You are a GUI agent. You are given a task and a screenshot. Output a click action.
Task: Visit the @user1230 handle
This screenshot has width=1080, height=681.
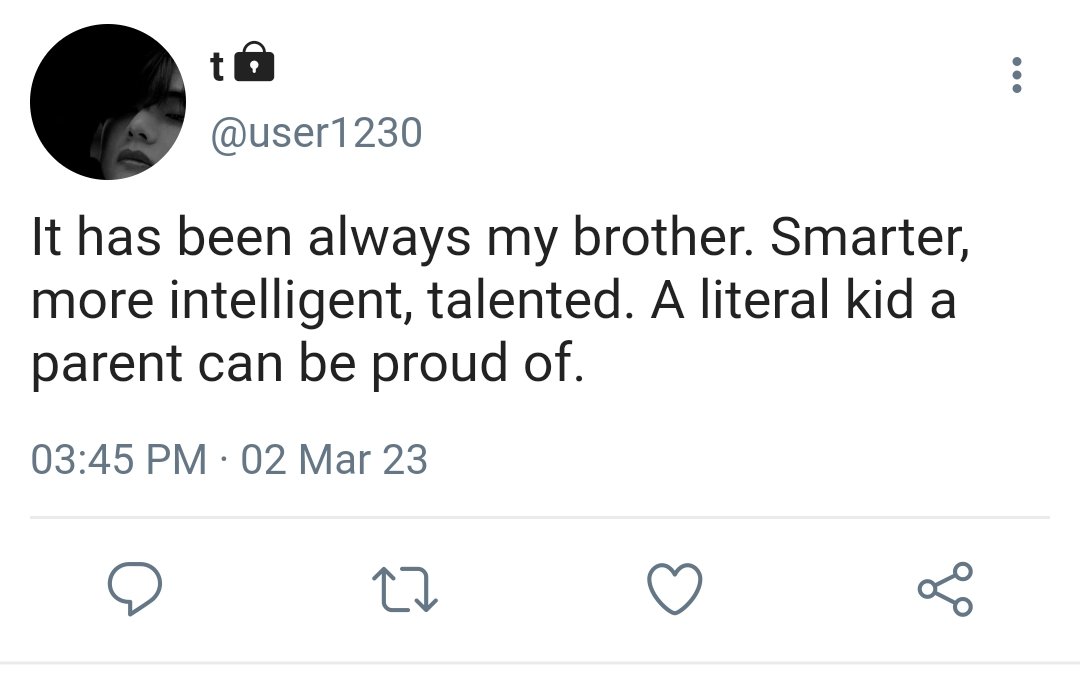coord(316,132)
